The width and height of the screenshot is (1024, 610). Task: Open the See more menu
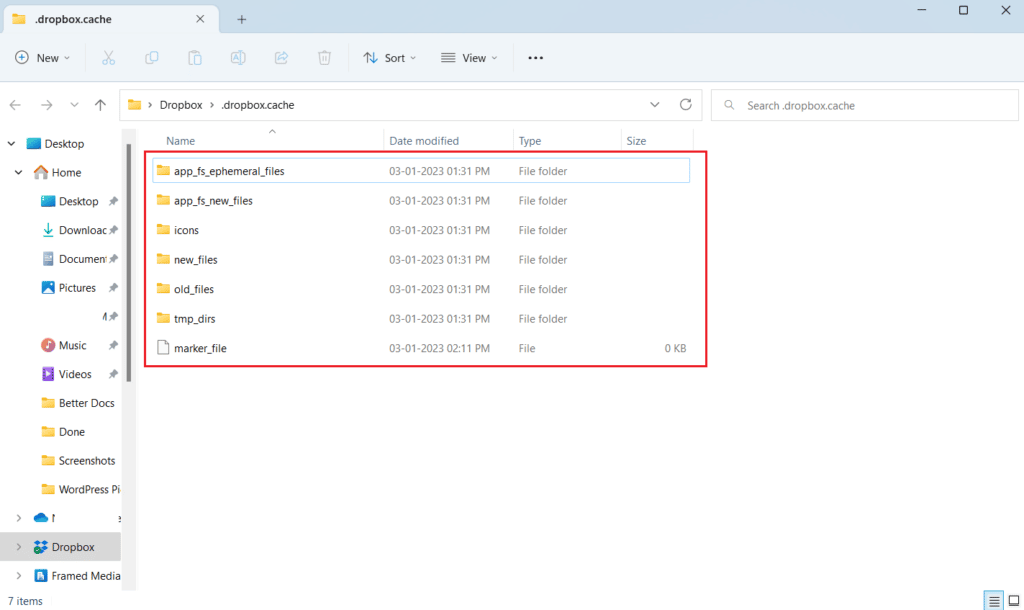click(535, 57)
